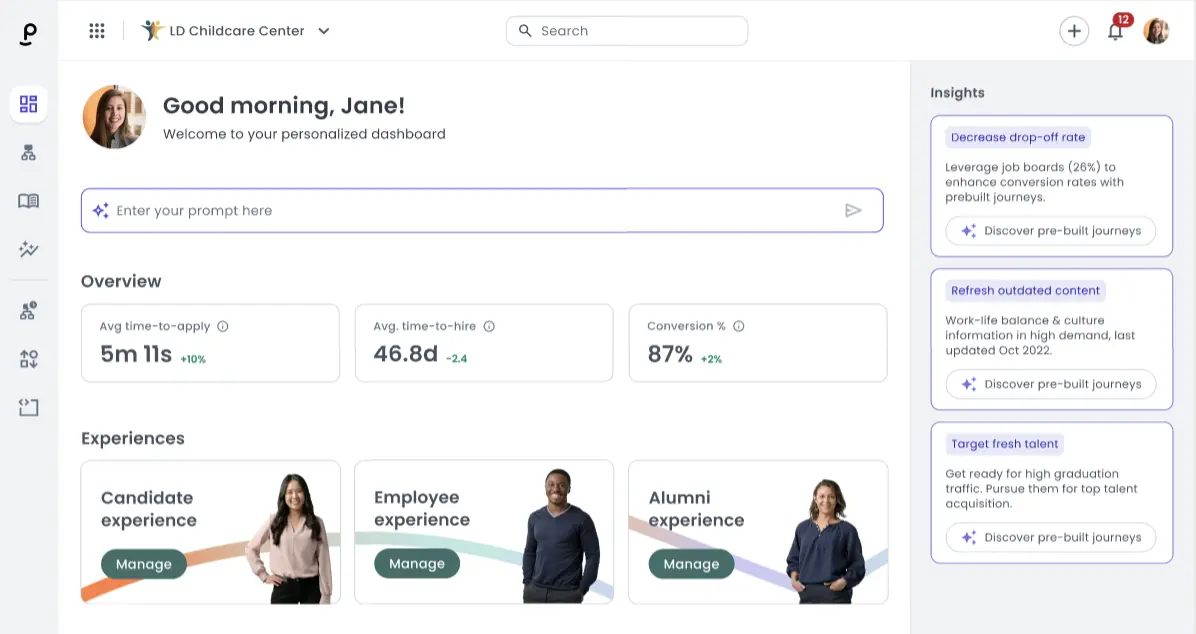The width and height of the screenshot is (1196, 634).
Task: Click the info icon beside Avg time-to-apply
Action: (222, 325)
